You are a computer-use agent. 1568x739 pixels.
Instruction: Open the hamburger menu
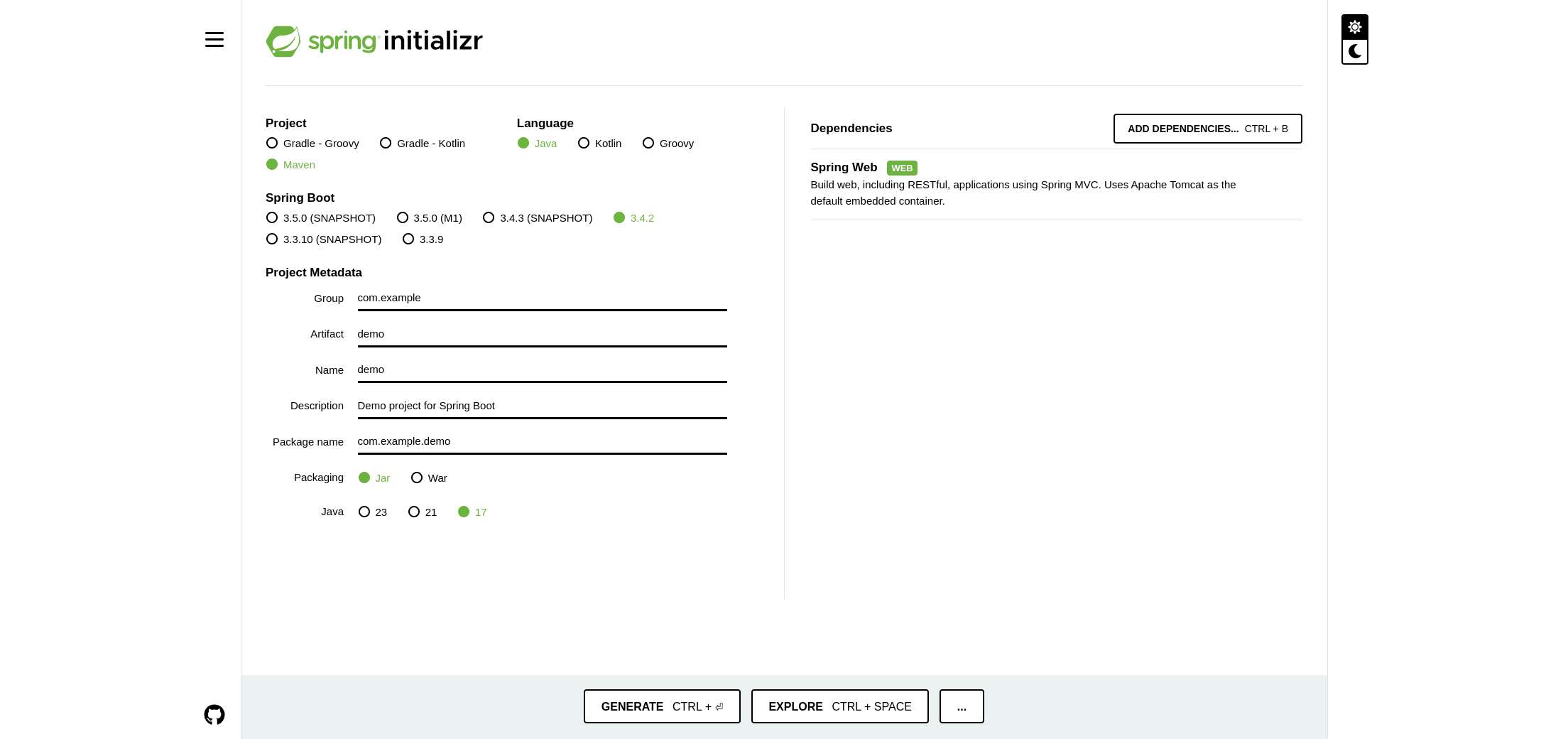(x=214, y=40)
